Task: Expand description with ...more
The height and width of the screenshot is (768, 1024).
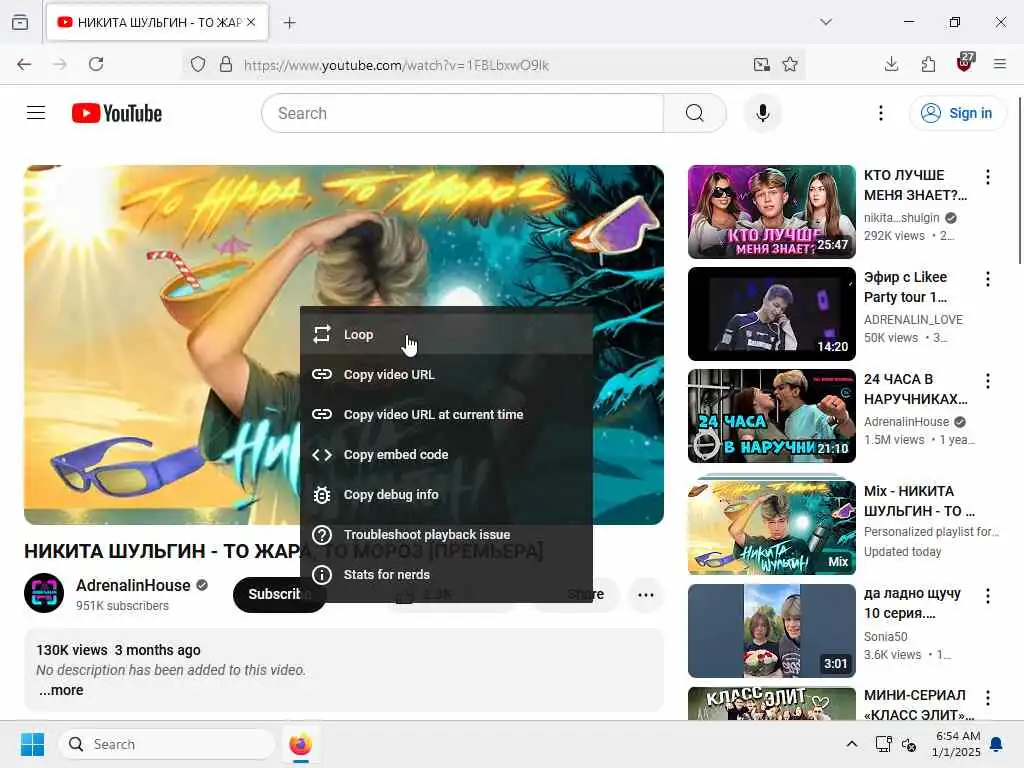Action: (61, 690)
